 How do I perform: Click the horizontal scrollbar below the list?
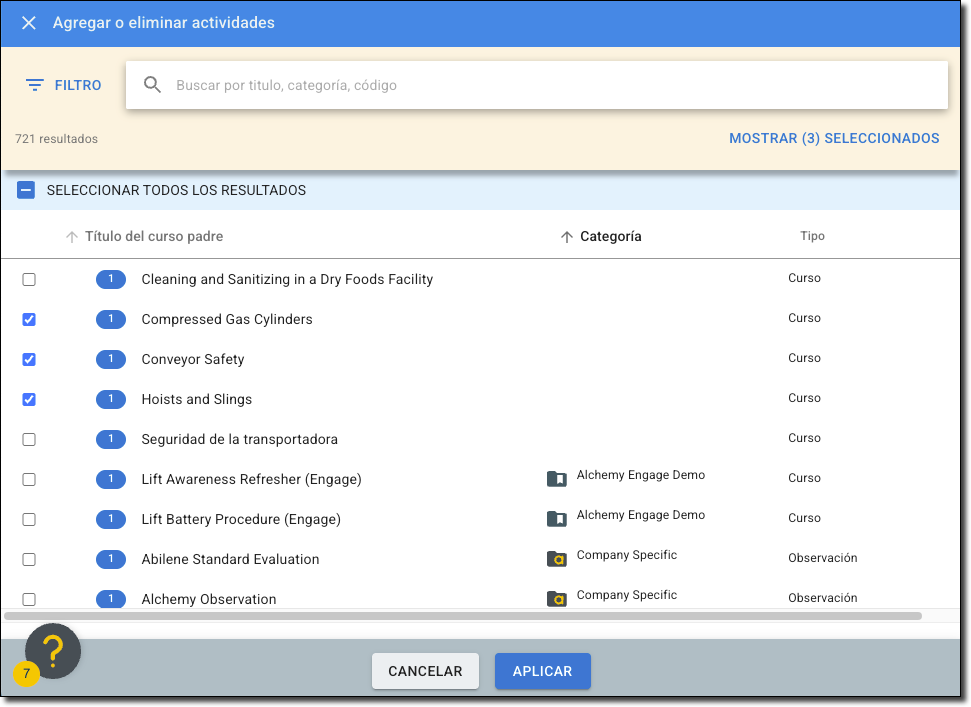click(x=462, y=616)
